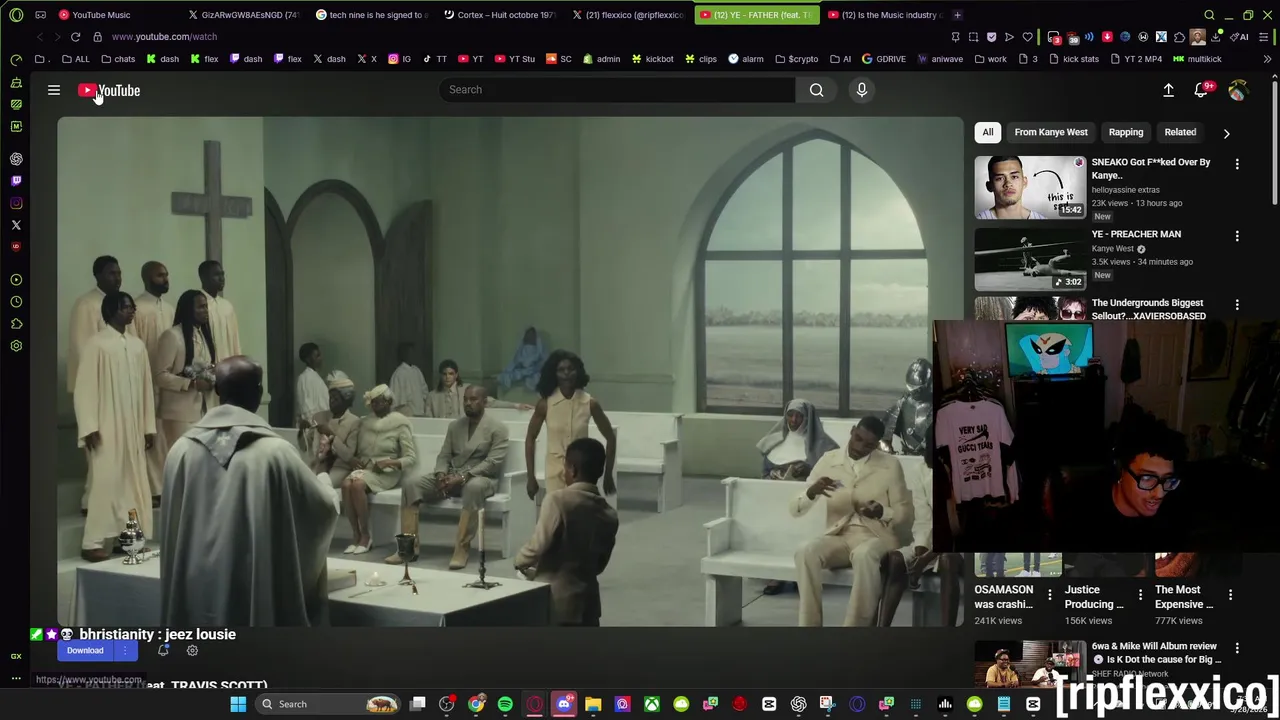Viewport: 1280px width, 720px height.
Task: Open a new browser tab with plus
Action: pyautogui.click(x=957, y=15)
